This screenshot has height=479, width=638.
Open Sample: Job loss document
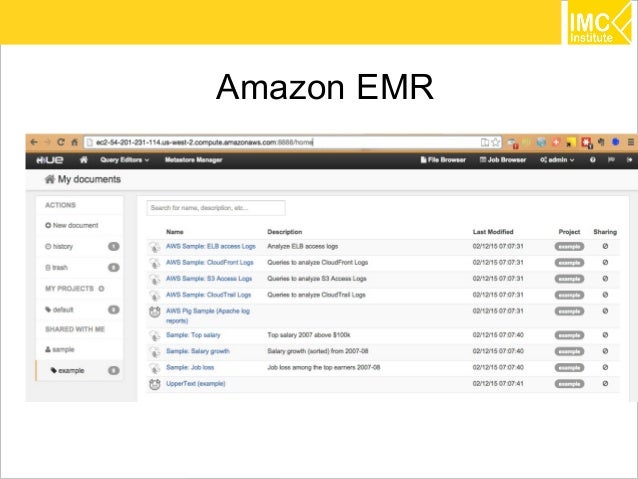pyautogui.click(x=190, y=367)
